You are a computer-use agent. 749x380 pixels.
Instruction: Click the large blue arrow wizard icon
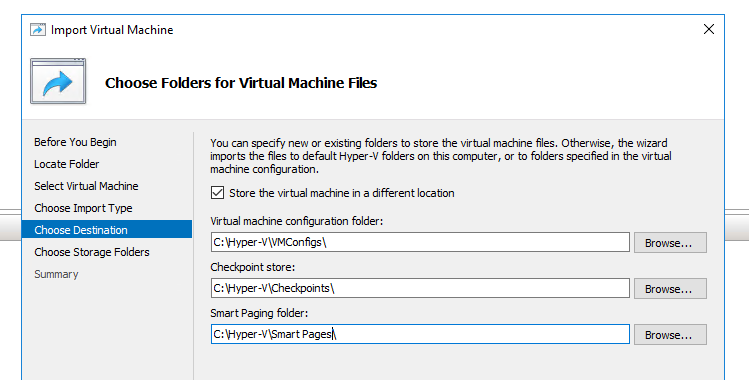click(x=58, y=81)
